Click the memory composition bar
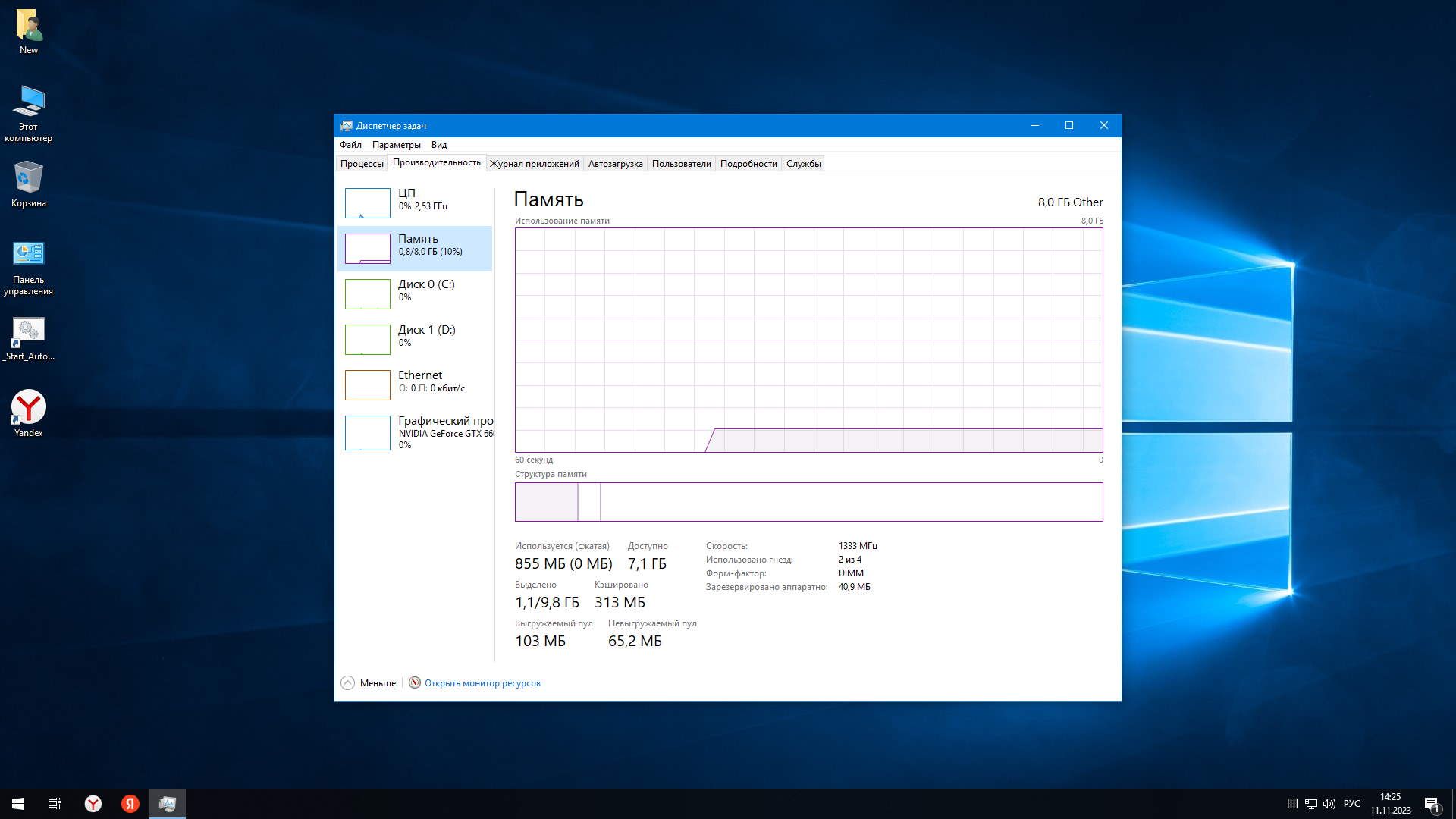Viewport: 1456px width, 819px height. [808, 502]
